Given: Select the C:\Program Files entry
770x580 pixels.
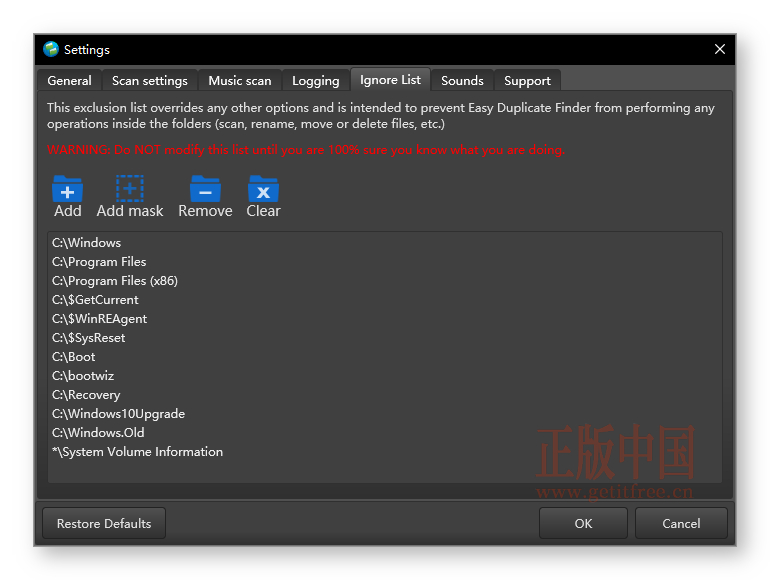Looking at the screenshot, I should click(385, 262).
